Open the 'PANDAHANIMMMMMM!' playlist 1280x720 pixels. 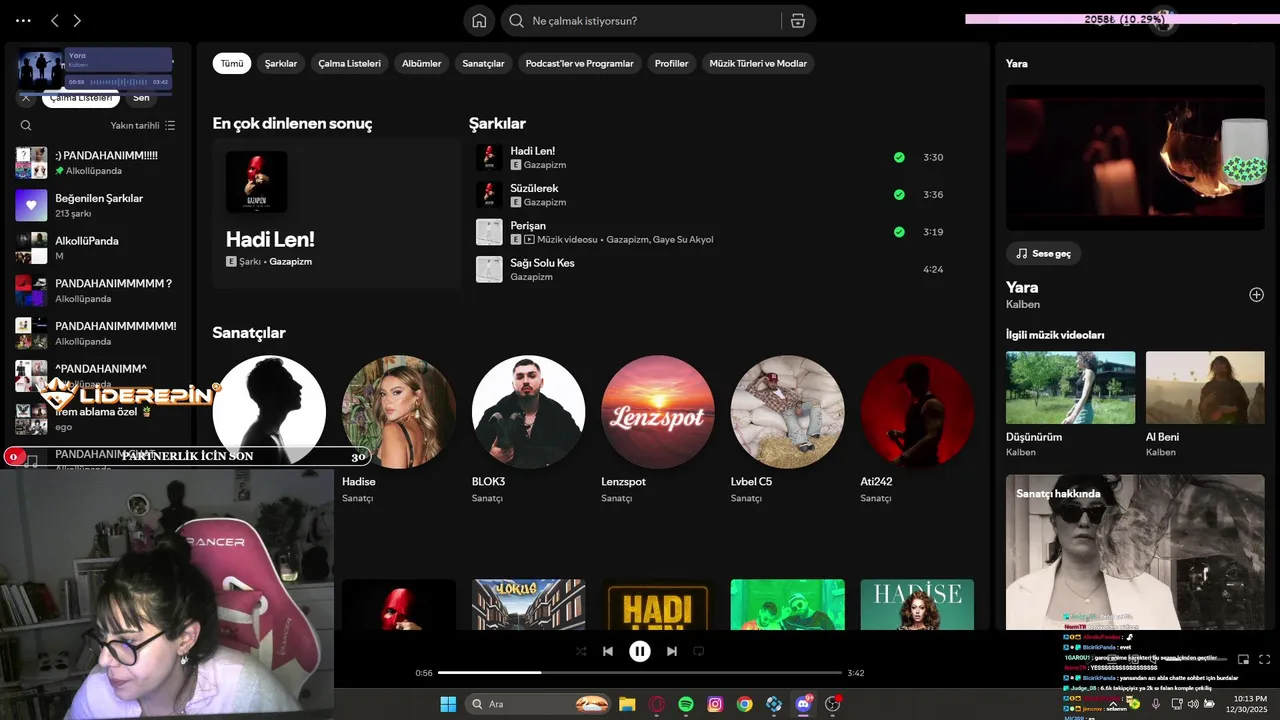pos(97,333)
